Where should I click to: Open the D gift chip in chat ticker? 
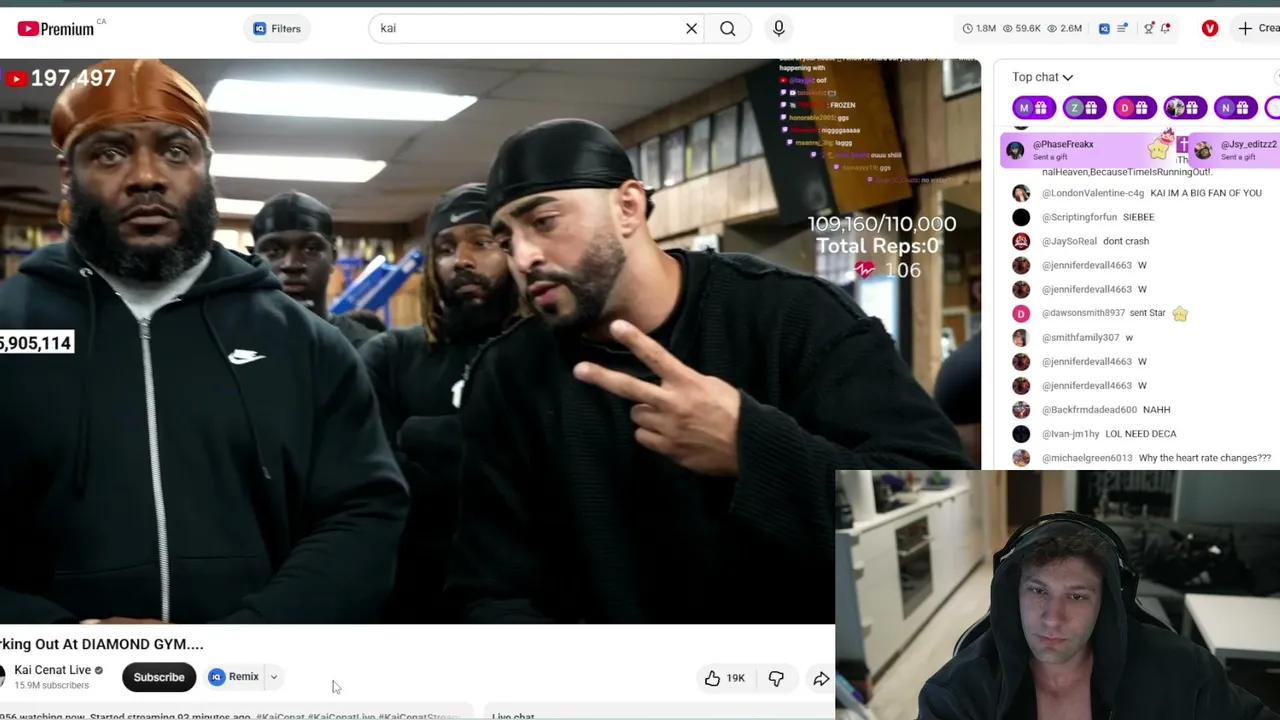click(x=1135, y=108)
